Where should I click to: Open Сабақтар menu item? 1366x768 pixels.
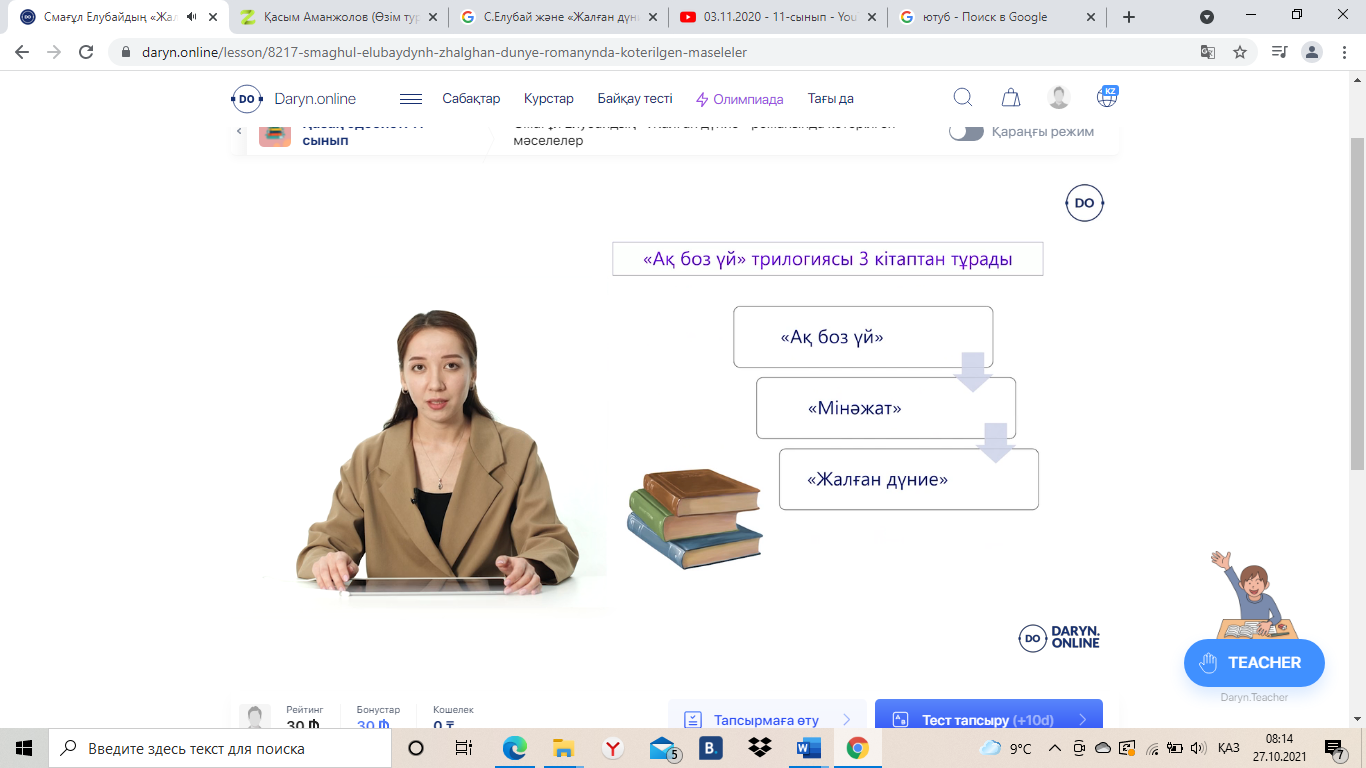[471, 98]
